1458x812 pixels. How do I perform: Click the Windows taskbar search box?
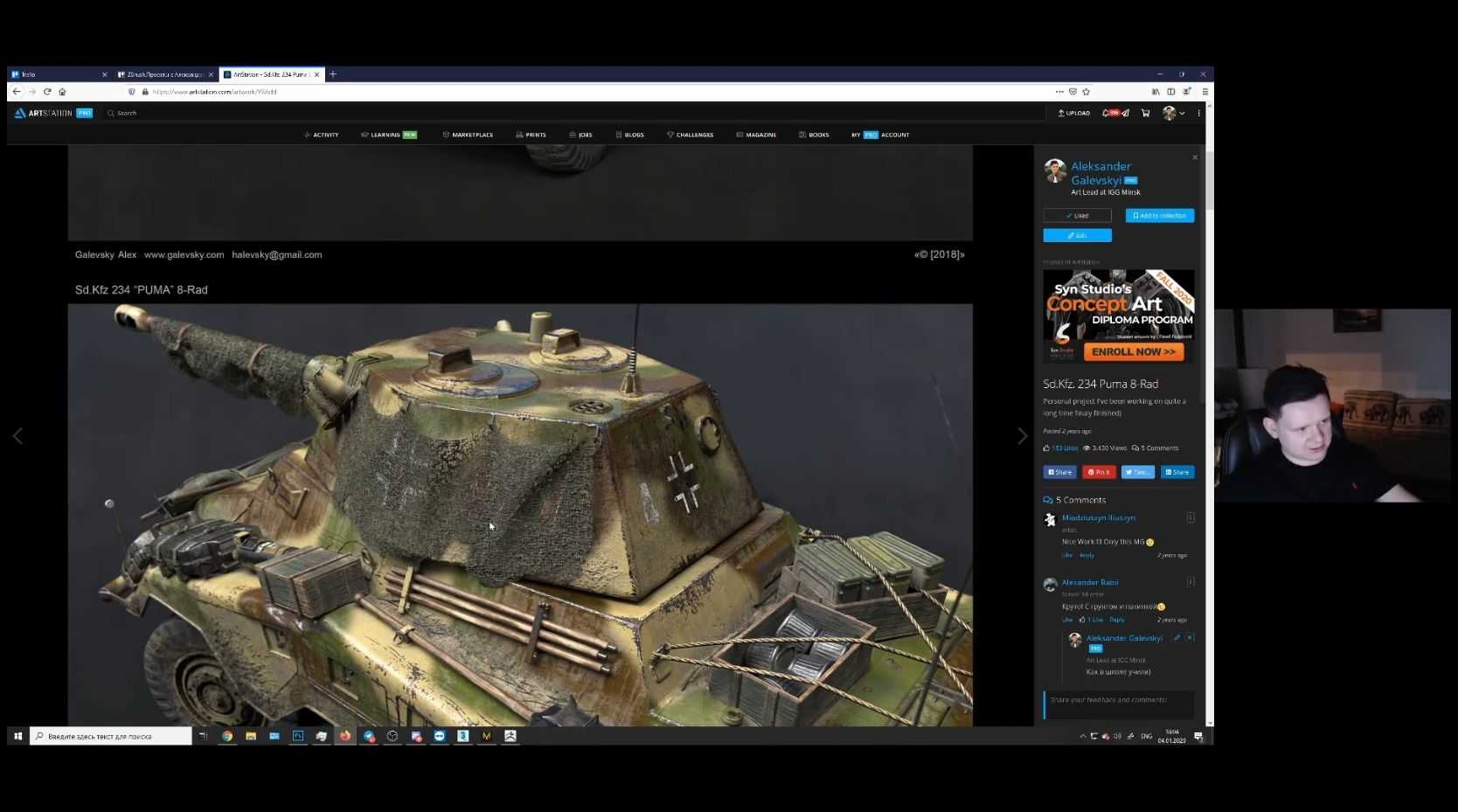[111, 736]
